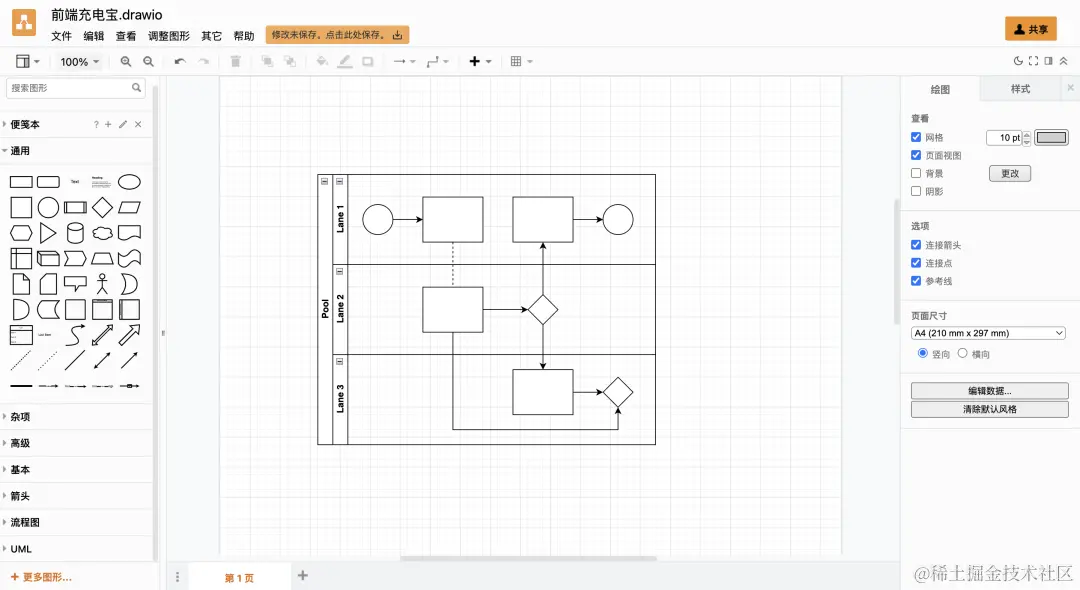Image resolution: width=1080 pixels, height=590 pixels.
Task: Add to scratchpad with plus icon
Action: pos(108,125)
